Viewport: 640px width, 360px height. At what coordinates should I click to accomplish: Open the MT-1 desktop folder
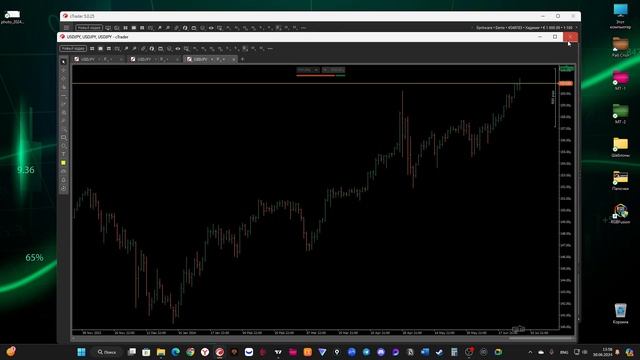(620, 80)
